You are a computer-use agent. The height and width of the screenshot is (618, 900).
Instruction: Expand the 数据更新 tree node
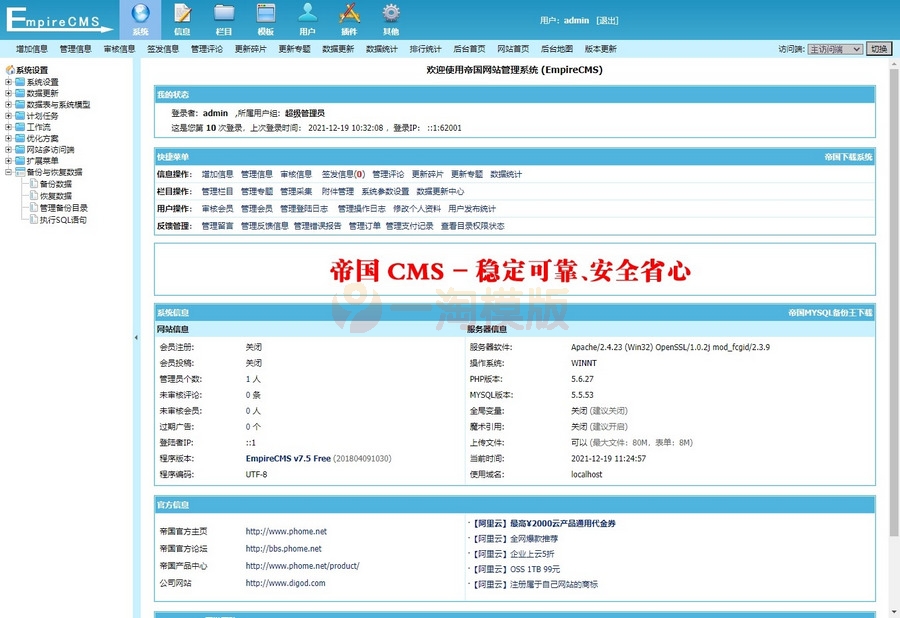pyautogui.click(x=9, y=93)
